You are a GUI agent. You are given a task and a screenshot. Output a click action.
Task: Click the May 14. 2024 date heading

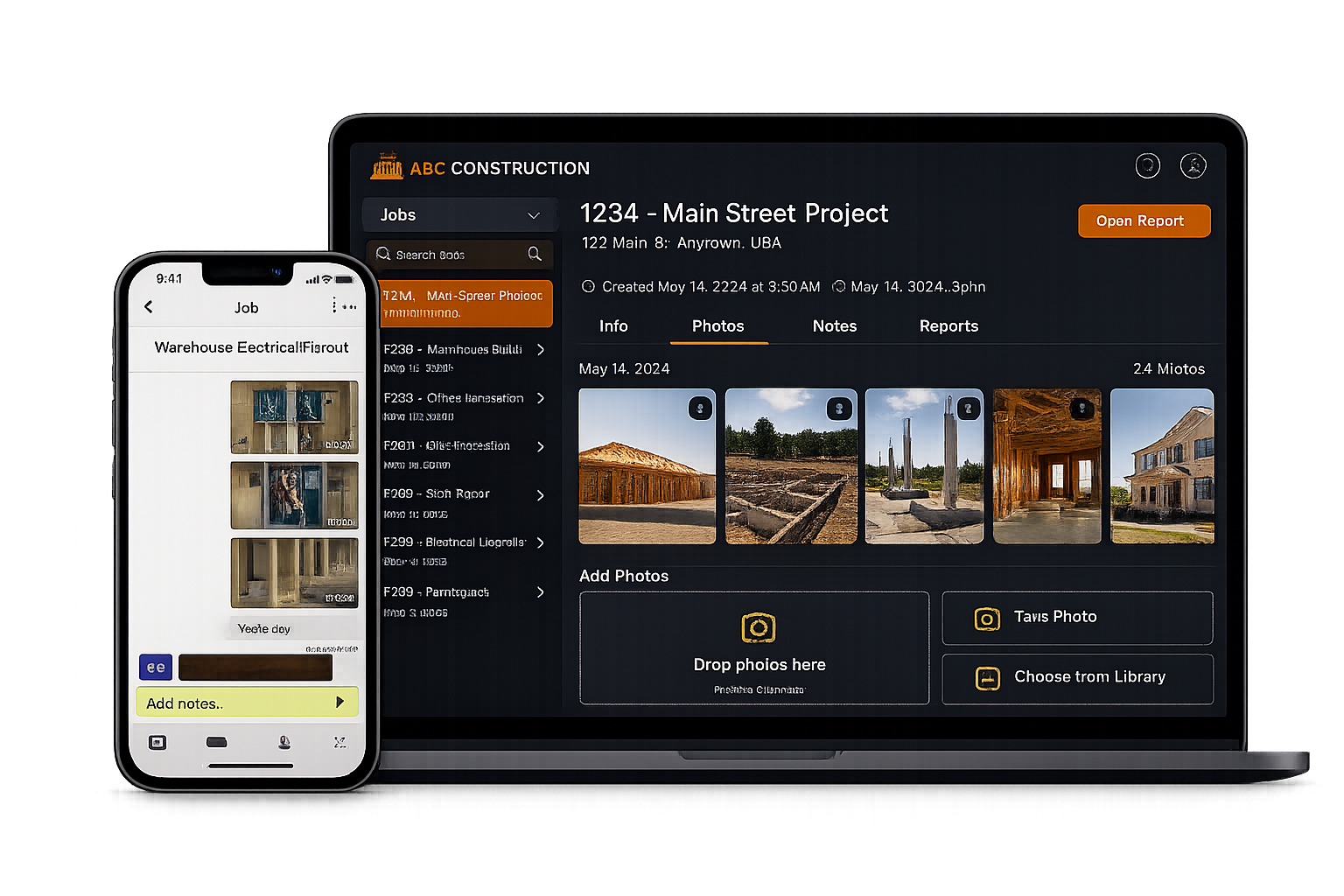coord(624,369)
